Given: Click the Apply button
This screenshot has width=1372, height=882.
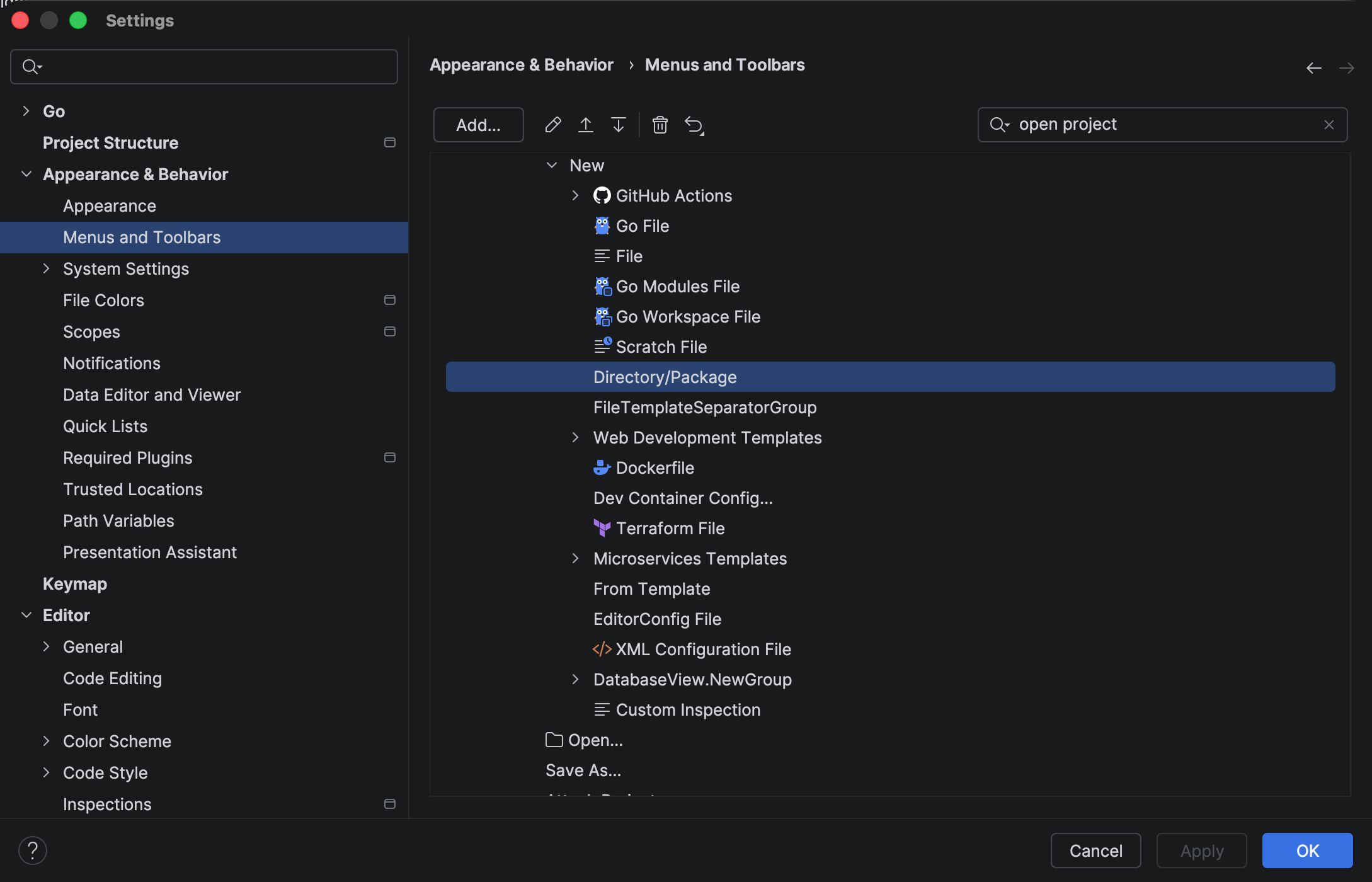Looking at the screenshot, I should (x=1201, y=850).
